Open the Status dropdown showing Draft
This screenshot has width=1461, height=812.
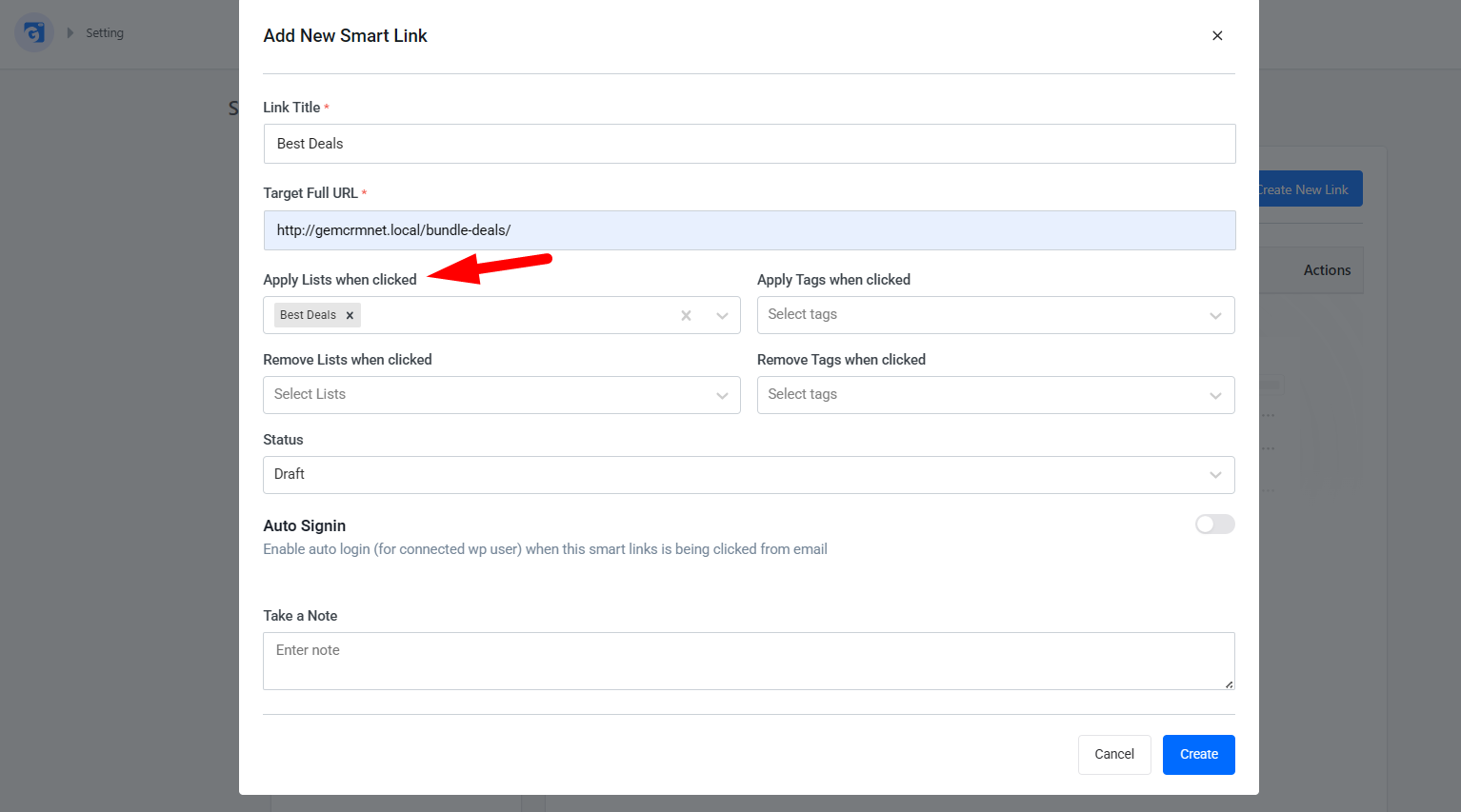pos(749,475)
